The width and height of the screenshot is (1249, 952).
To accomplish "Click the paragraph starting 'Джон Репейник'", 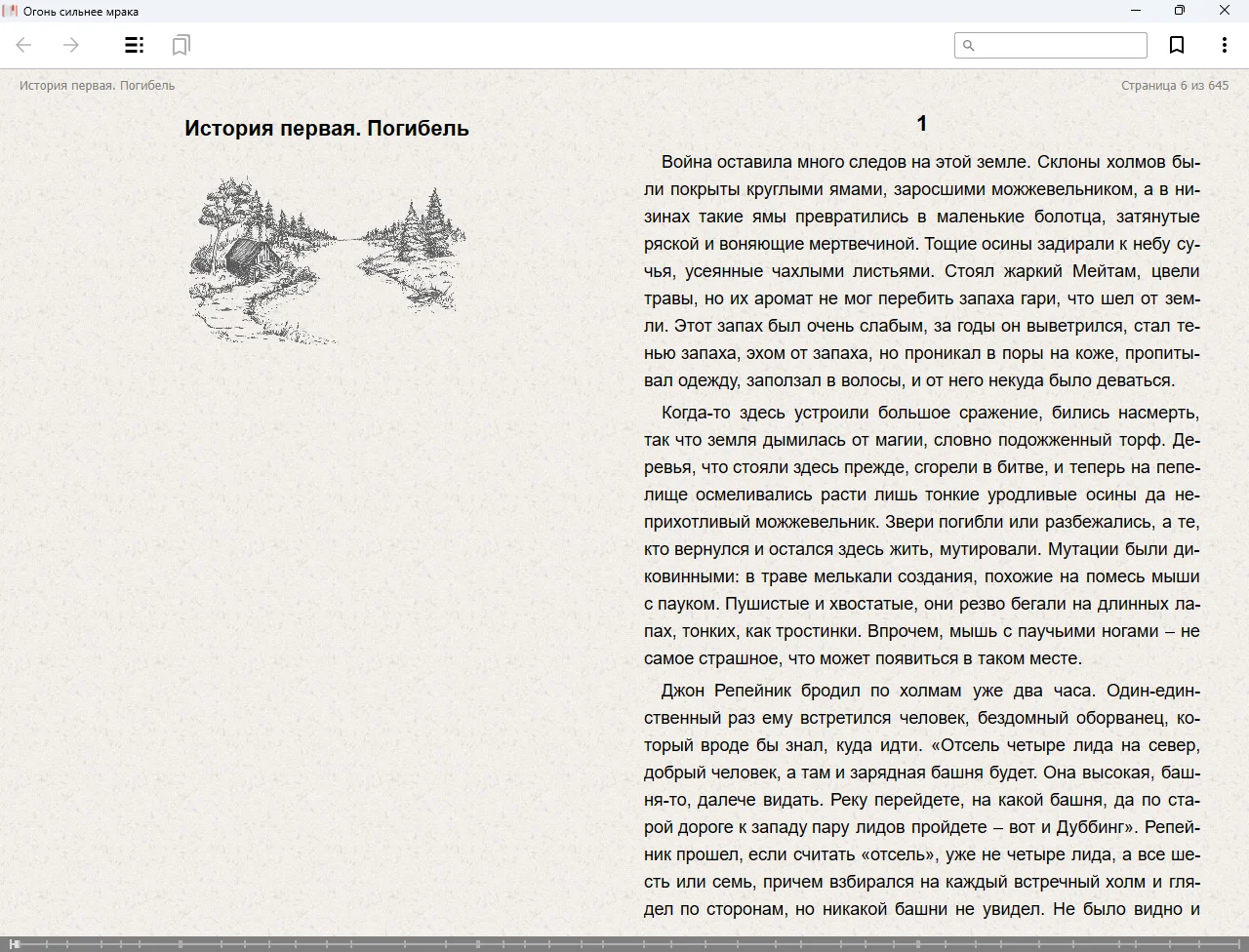I will [921, 800].
